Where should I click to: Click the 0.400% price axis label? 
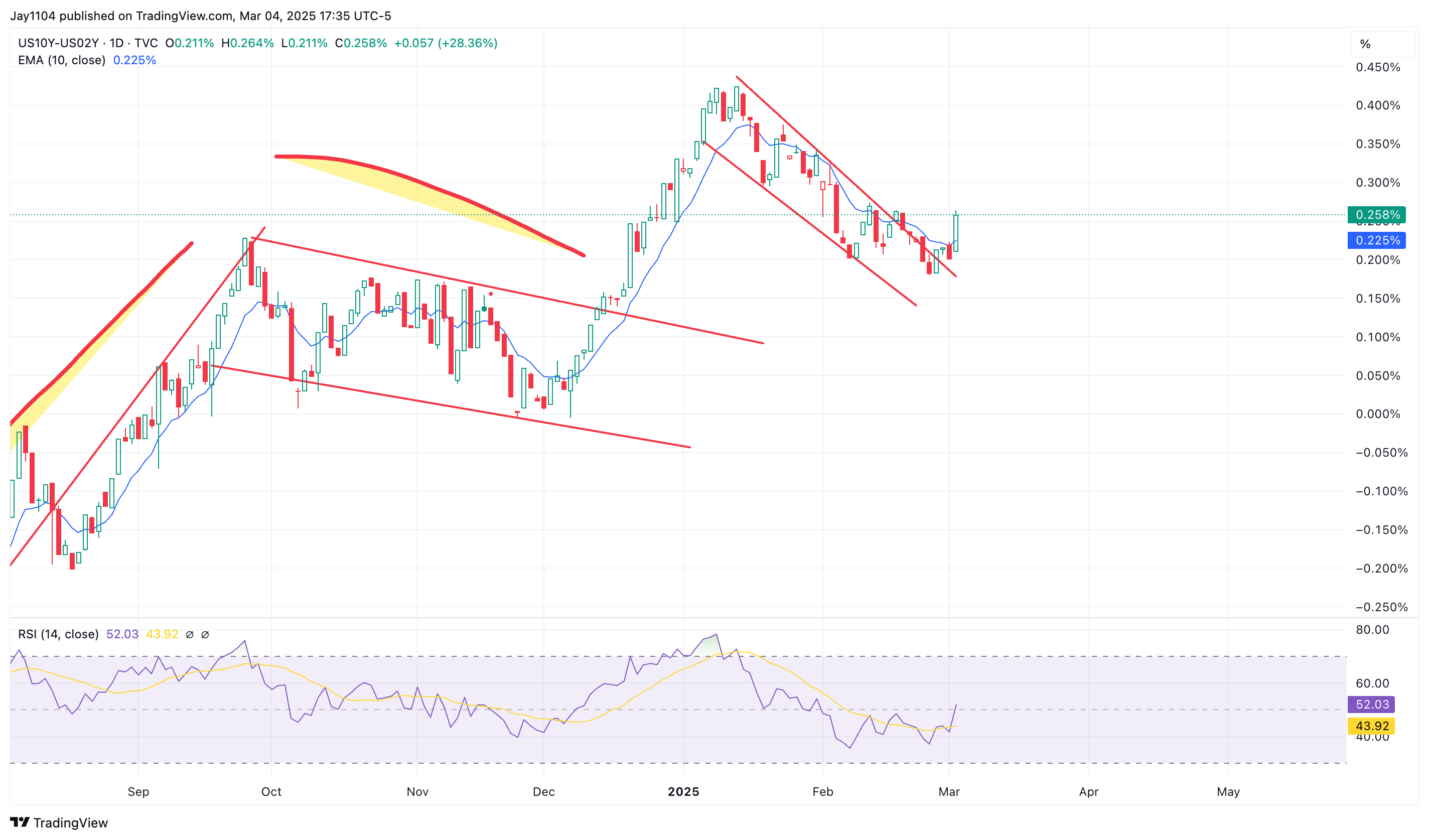click(1378, 105)
